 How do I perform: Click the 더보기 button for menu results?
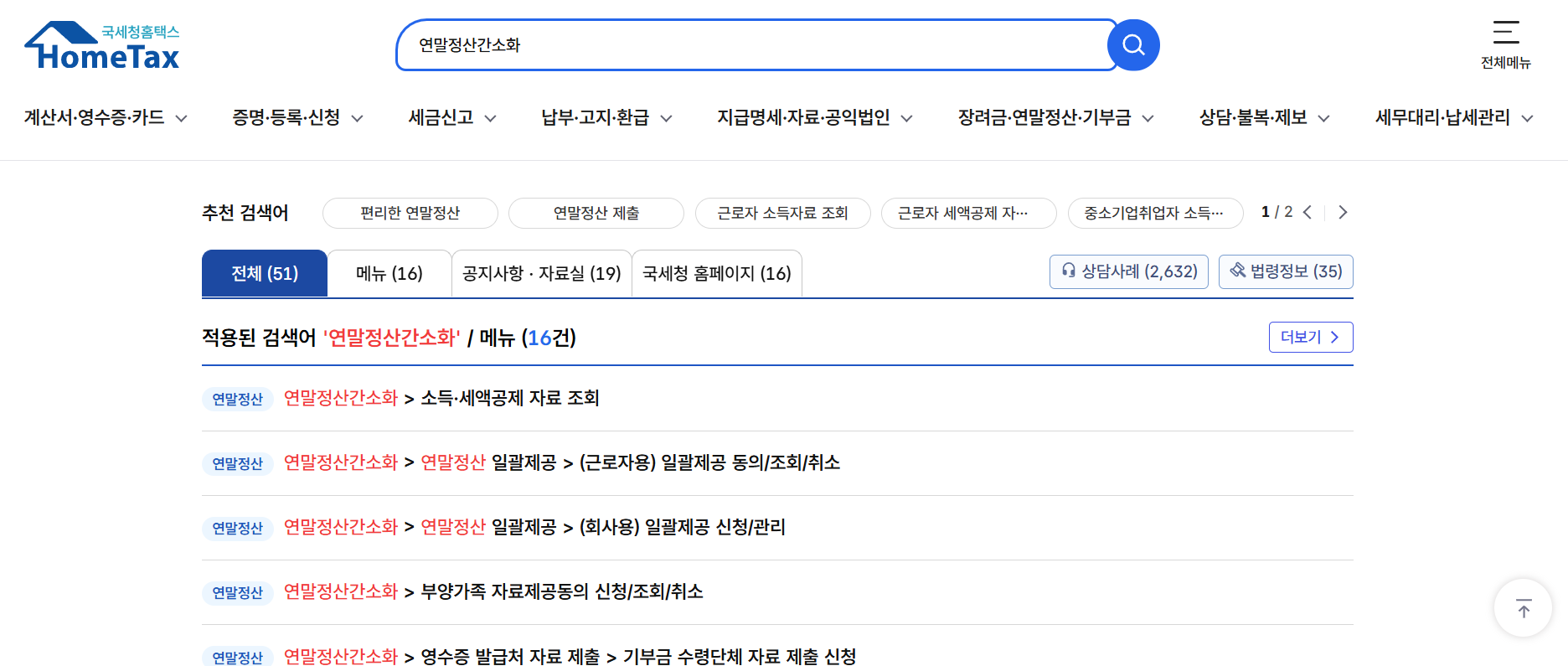pos(1311,337)
